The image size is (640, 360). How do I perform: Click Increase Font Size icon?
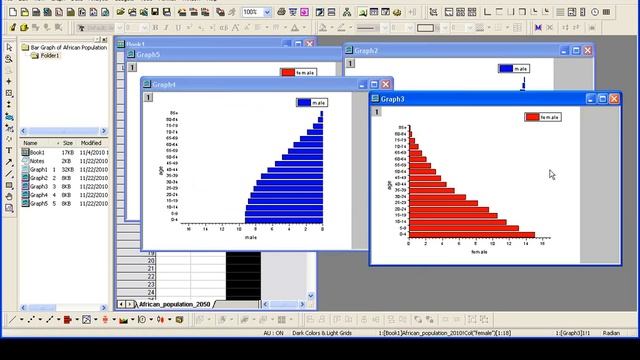(x=236, y=28)
